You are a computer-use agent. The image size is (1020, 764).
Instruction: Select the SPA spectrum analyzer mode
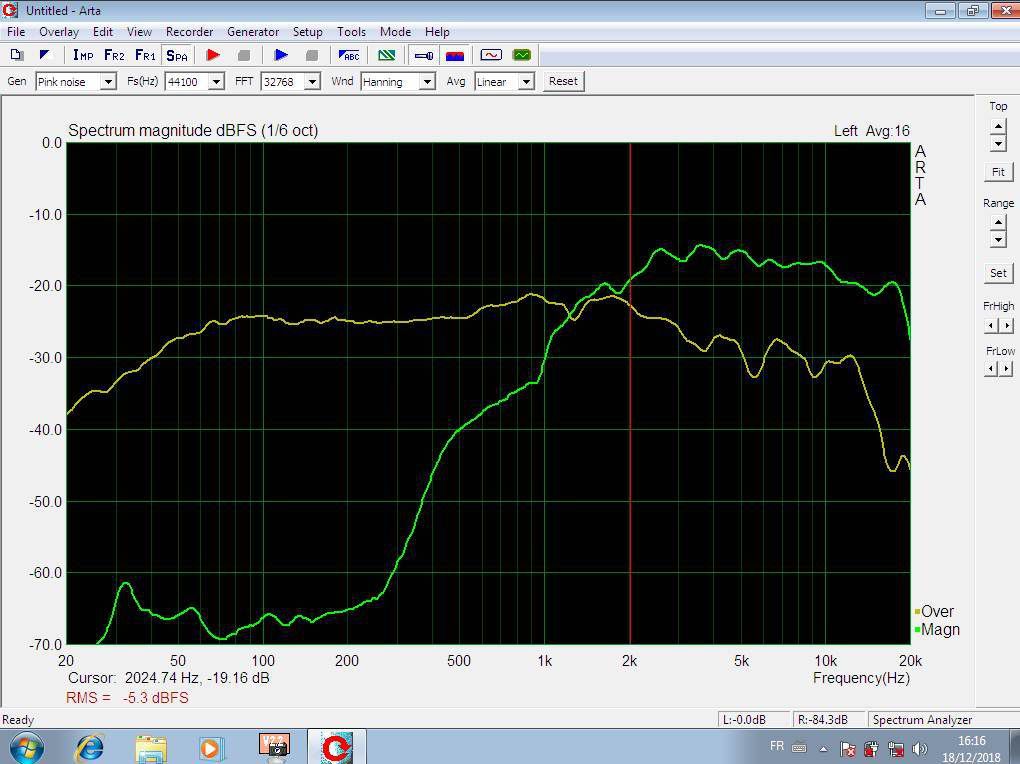tap(176, 55)
